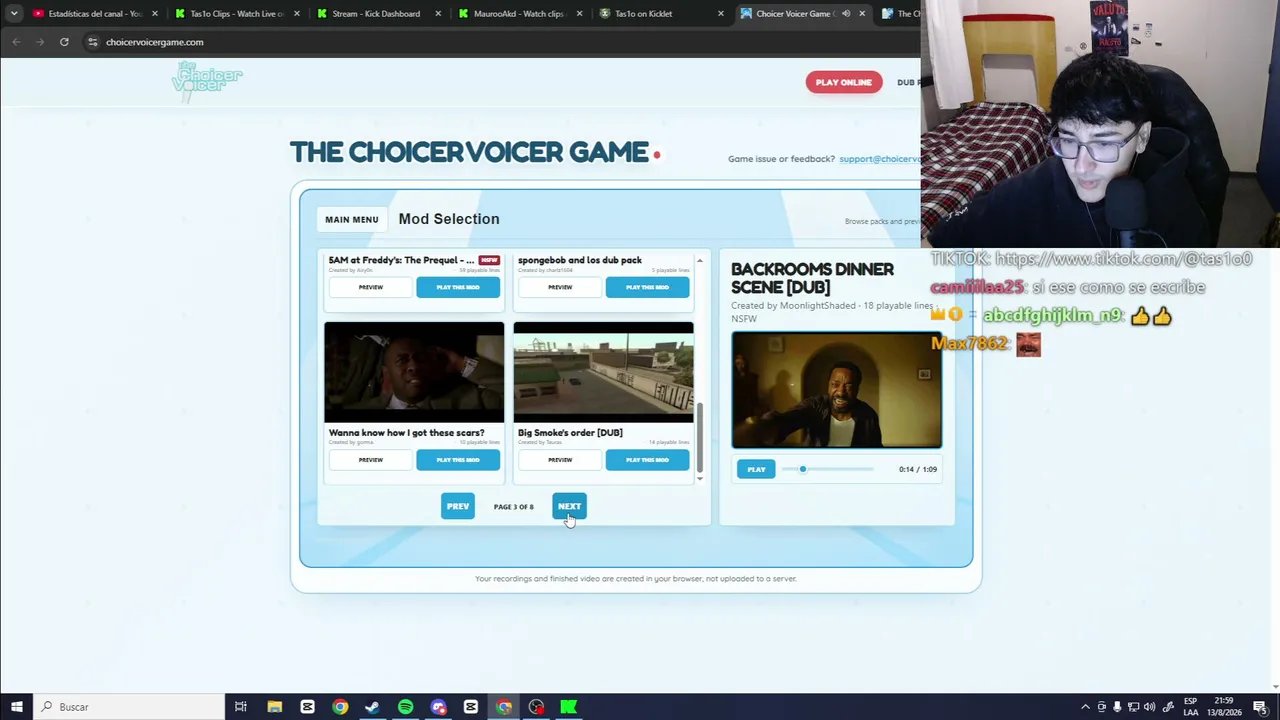
Task: Click the ESP LAA language indicator
Action: click(1191, 707)
